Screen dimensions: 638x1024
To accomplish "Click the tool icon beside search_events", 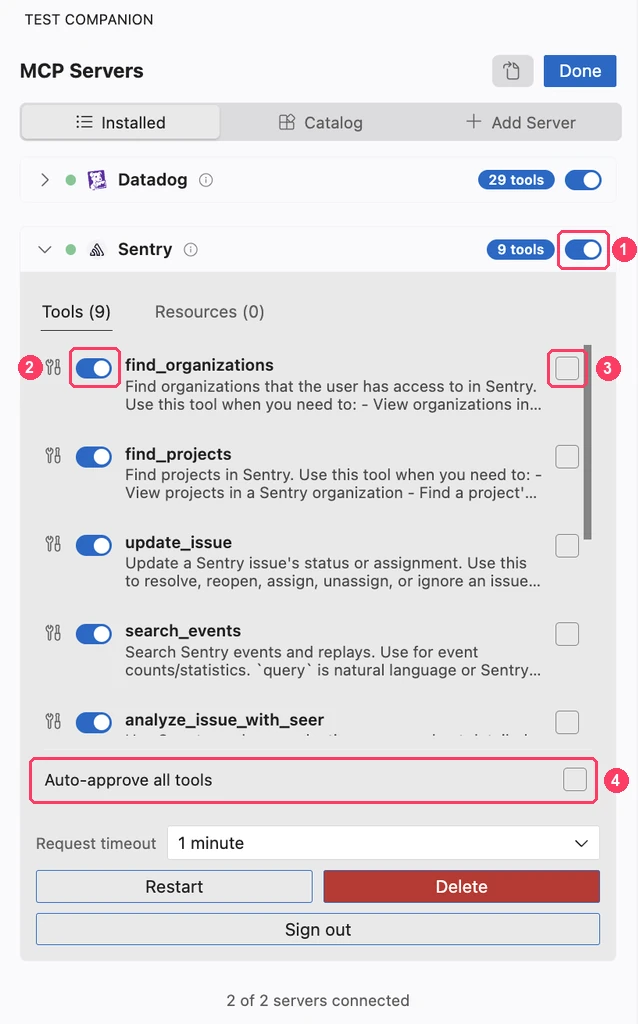I will point(54,633).
